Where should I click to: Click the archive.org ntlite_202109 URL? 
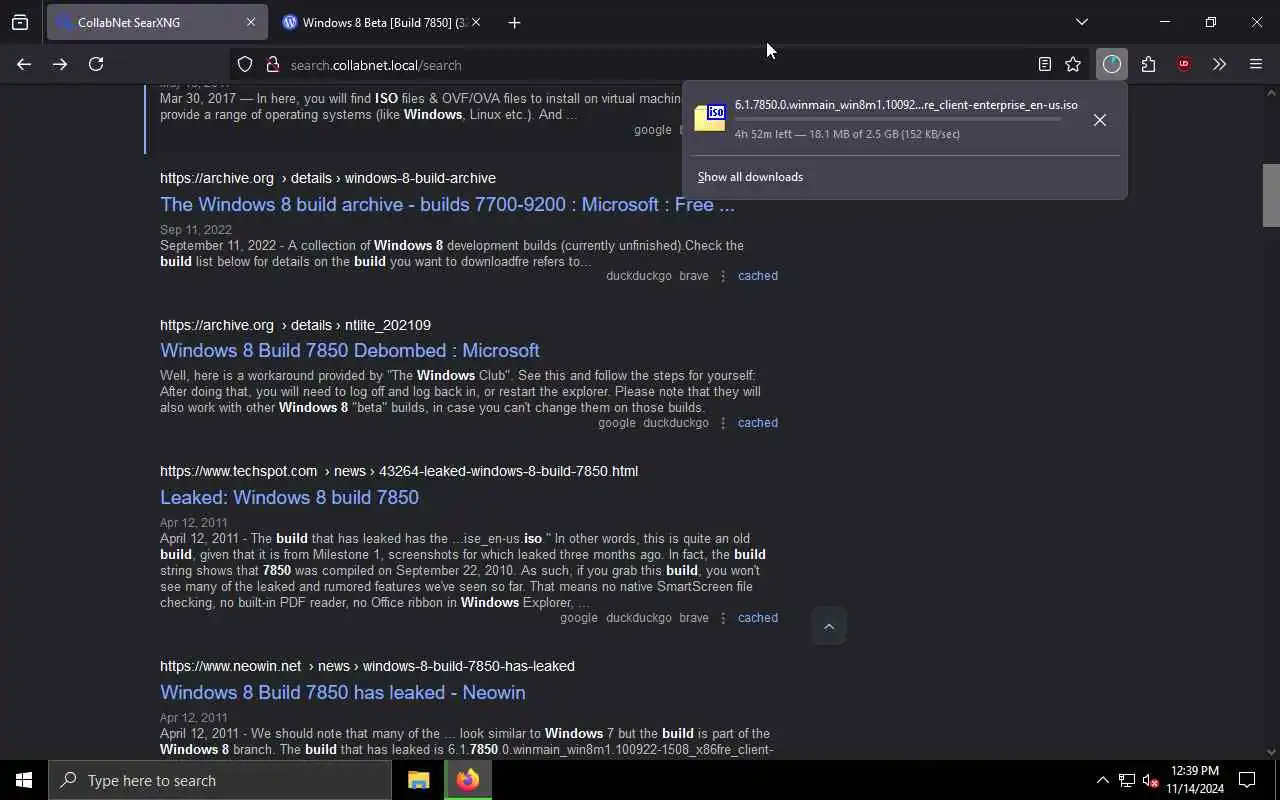pyautogui.click(x=295, y=325)
